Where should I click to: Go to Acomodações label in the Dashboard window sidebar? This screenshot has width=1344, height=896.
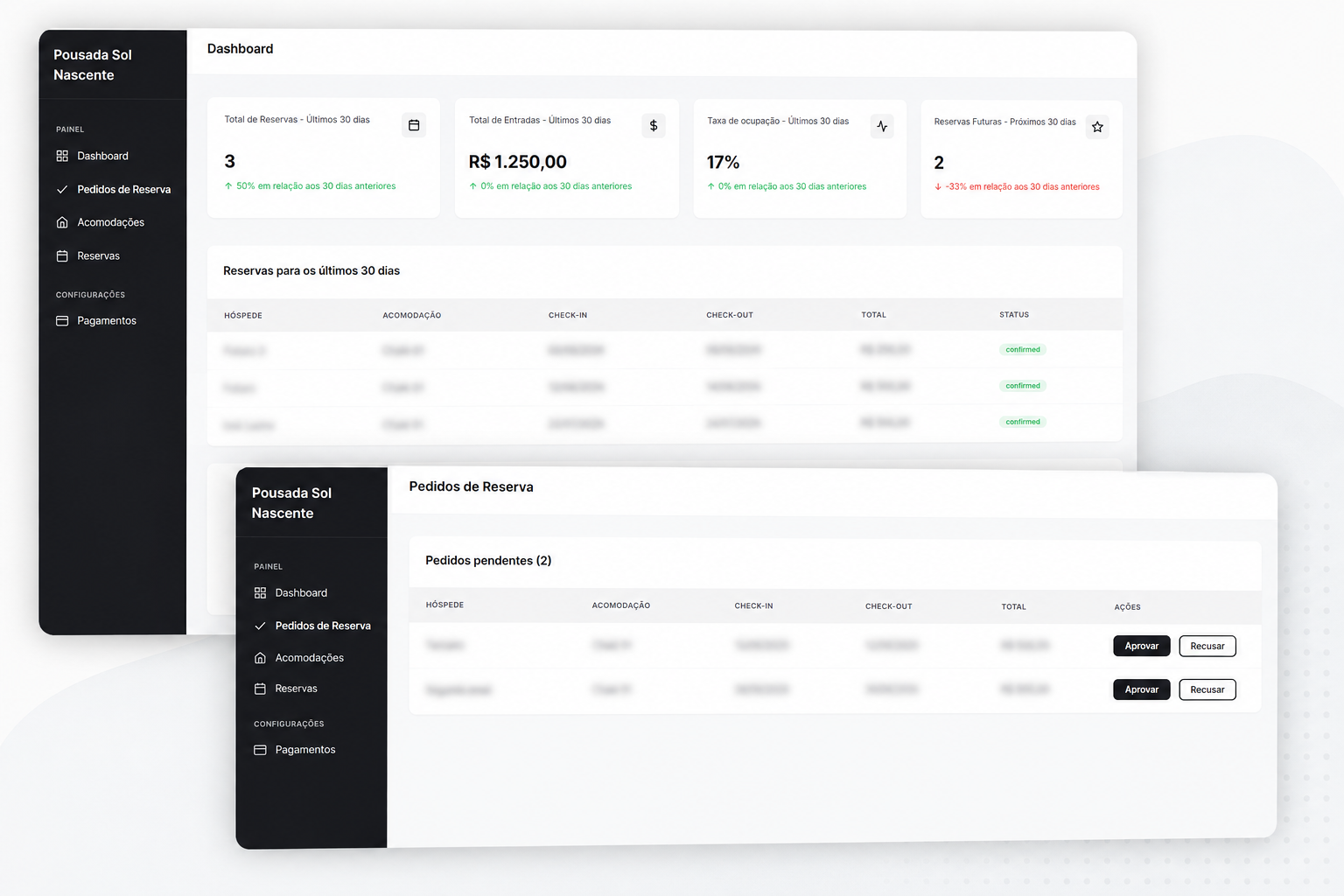tap(111, 222)
